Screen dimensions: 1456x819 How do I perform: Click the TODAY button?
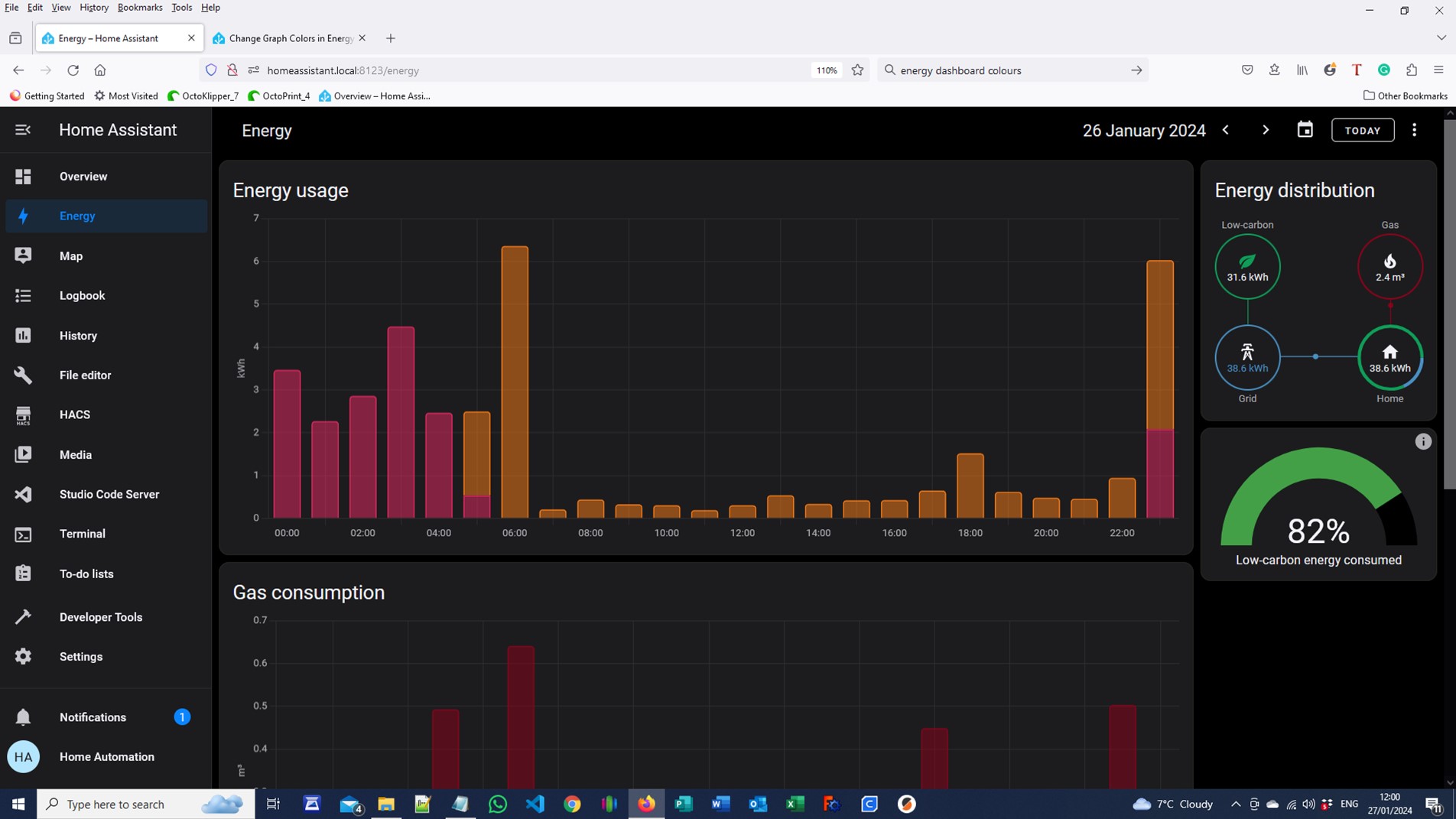1363,129
